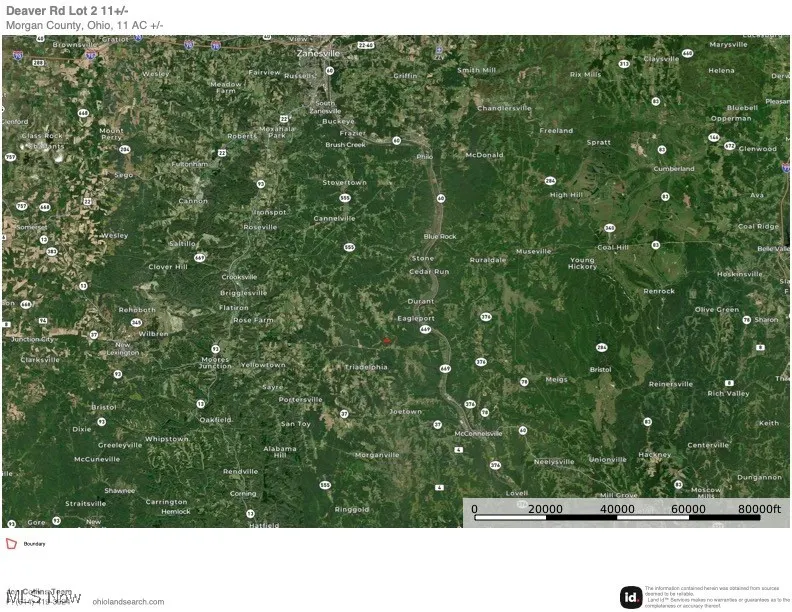Click the Morganville place label
The width and height of the screenshot is (792, 612).
(348, 454)
